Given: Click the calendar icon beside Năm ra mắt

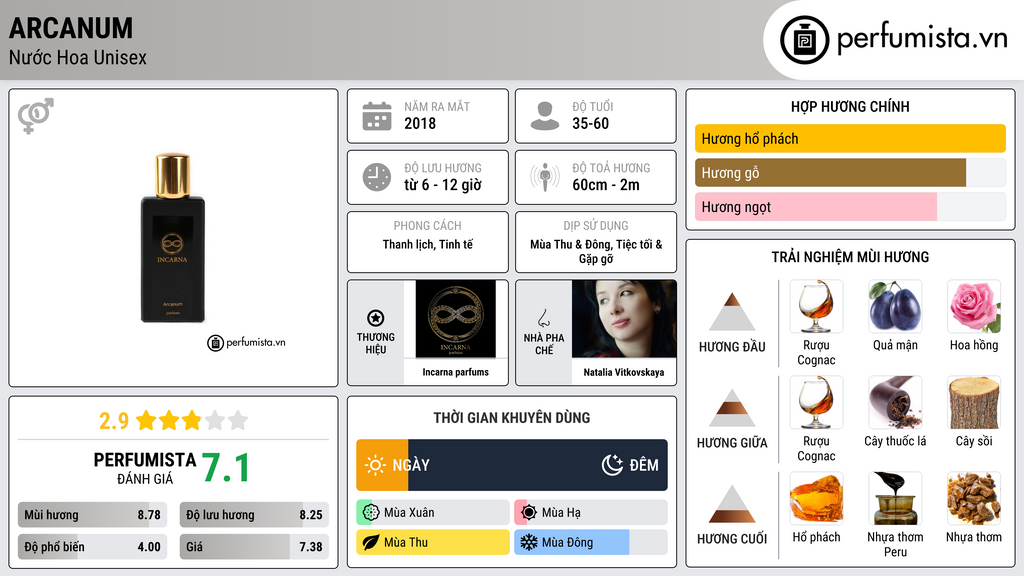Looking at the screenshot, I should click(377, 116).
